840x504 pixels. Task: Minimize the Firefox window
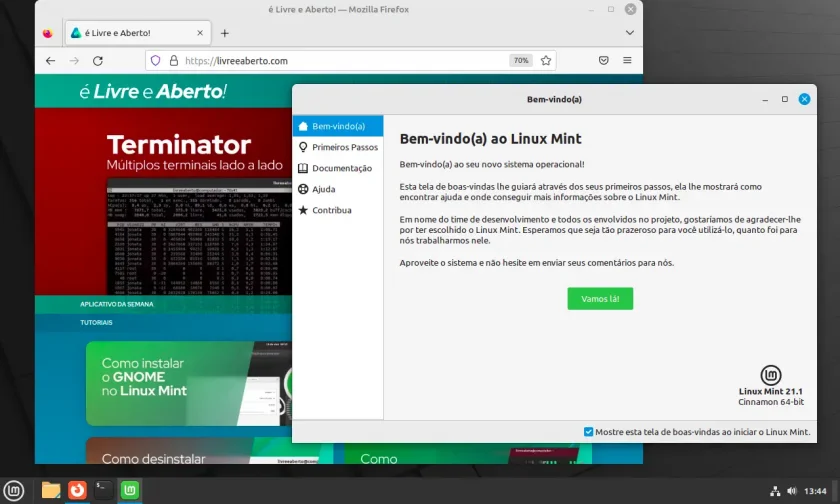point(591,9)
